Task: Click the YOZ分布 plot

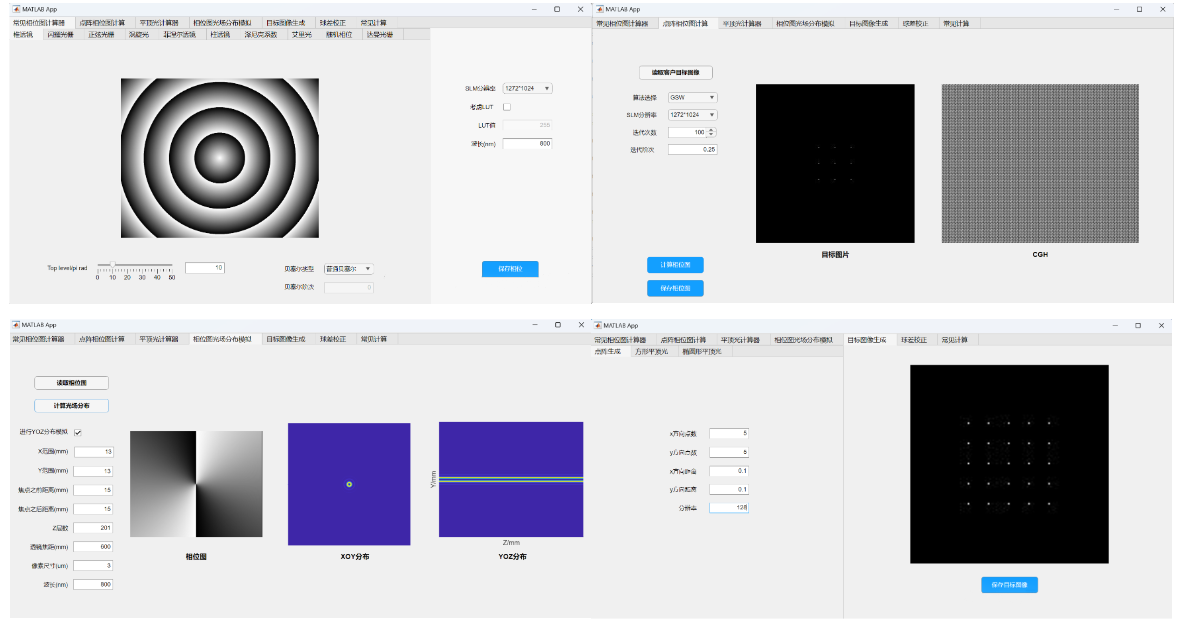Action: (512, 480)
